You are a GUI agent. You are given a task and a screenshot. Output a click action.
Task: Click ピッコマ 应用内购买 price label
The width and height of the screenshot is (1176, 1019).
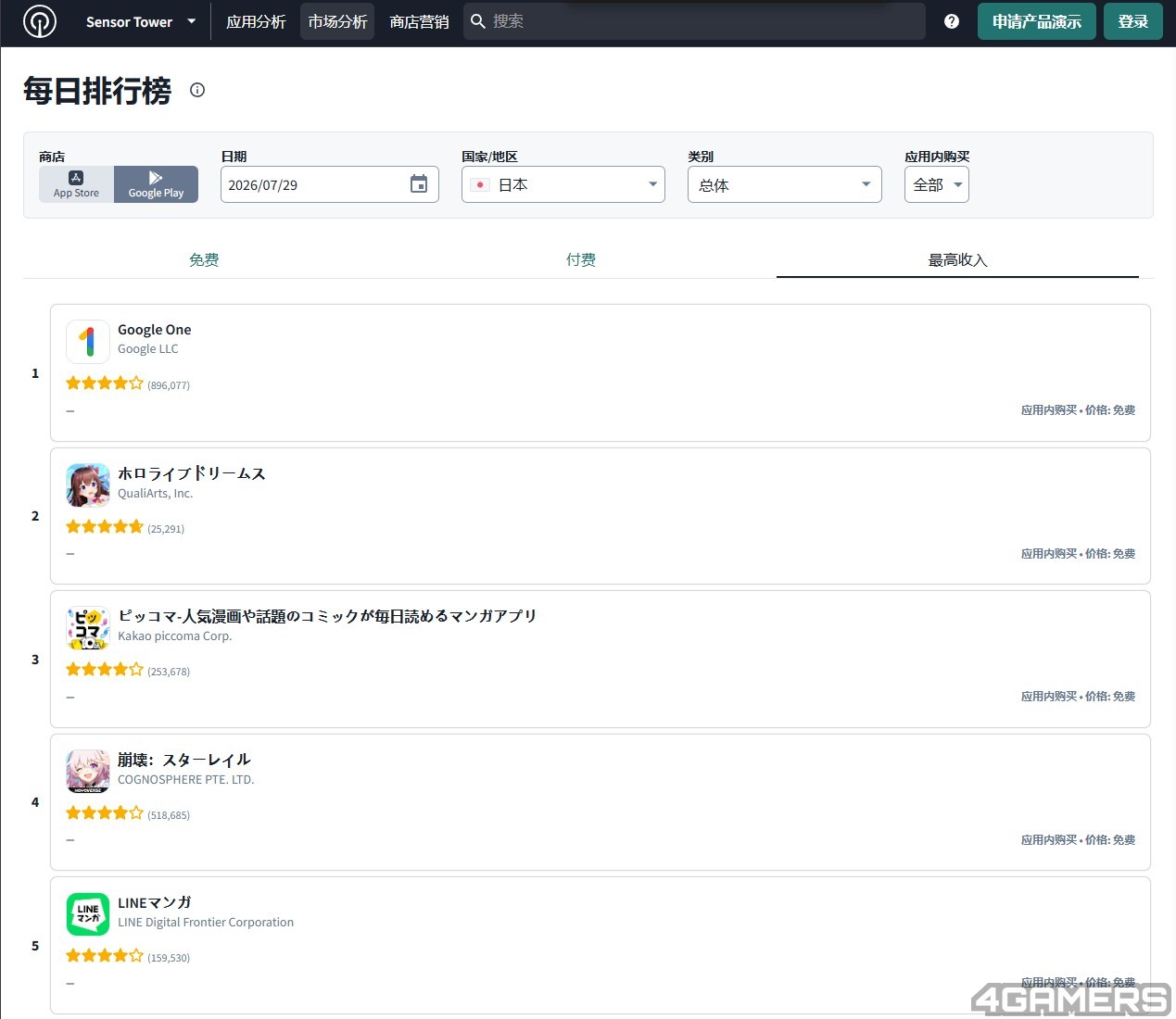[1078, 697]
